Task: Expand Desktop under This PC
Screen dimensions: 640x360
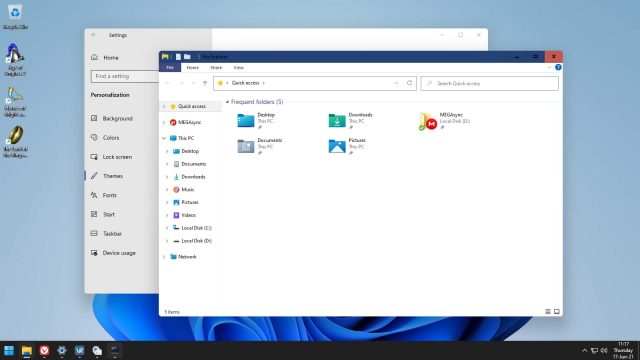Action: (167, 151)
